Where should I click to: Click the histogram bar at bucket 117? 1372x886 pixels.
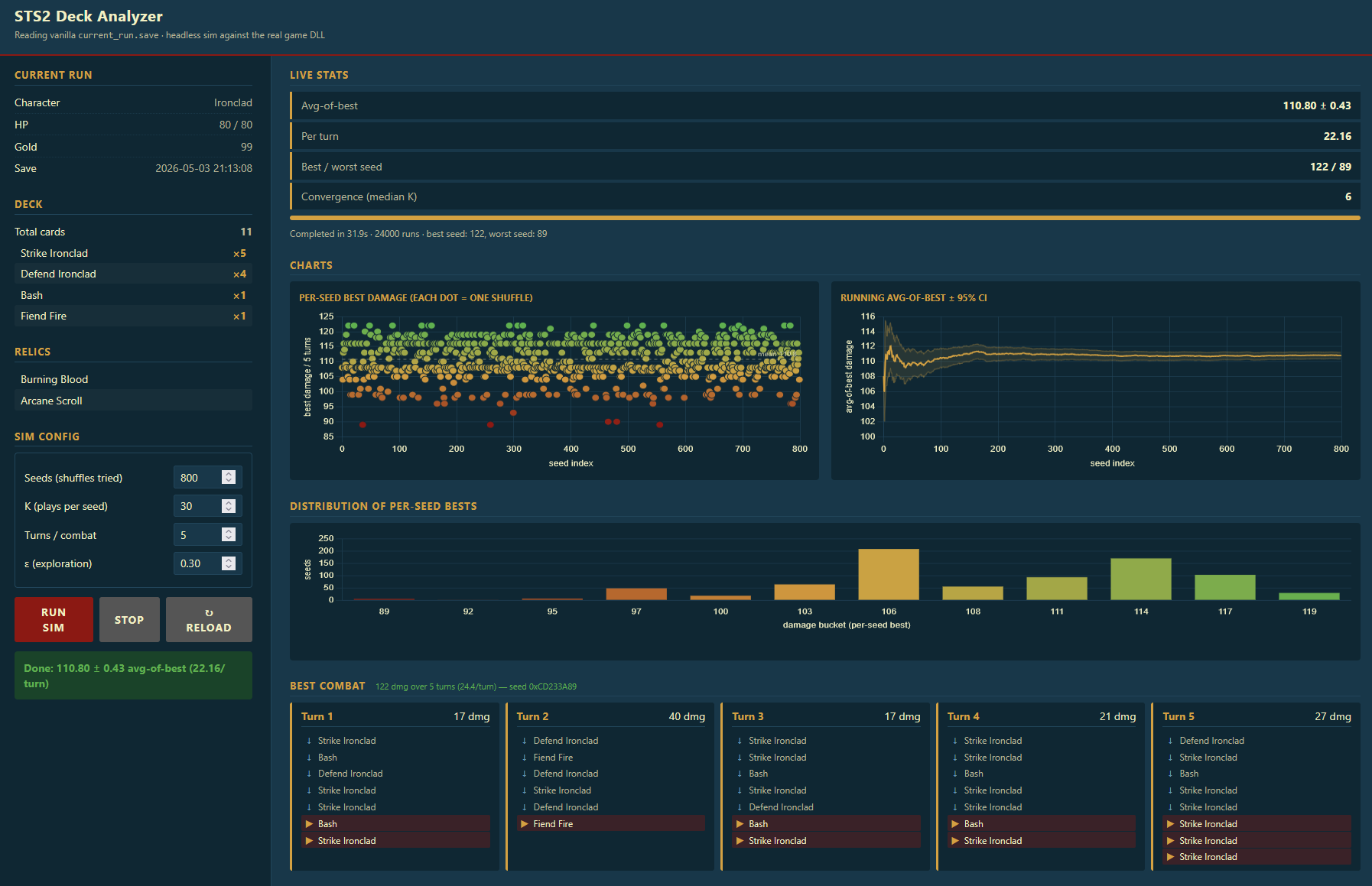(1225, 587)
